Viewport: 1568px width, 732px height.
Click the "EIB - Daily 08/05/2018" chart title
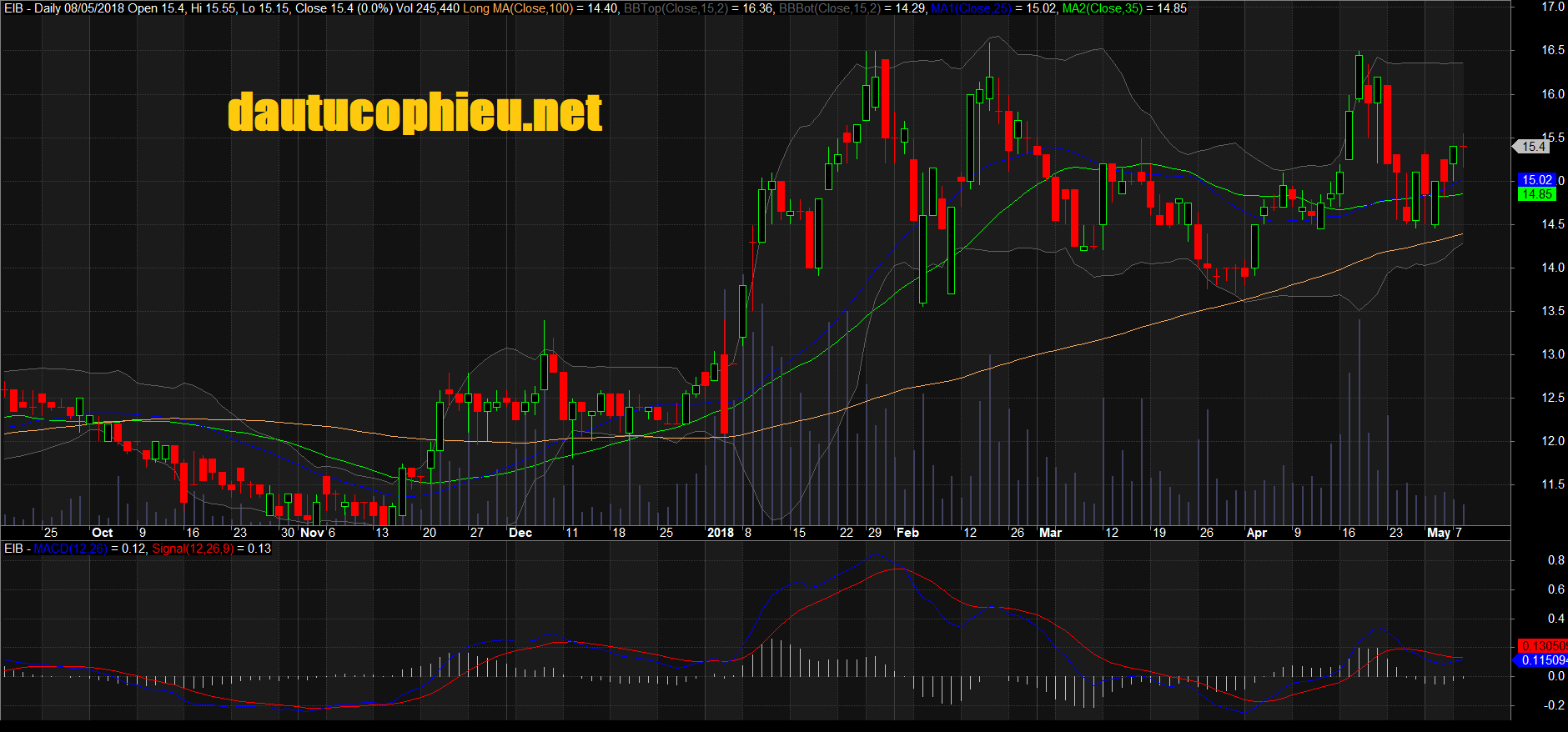(64, 8)
